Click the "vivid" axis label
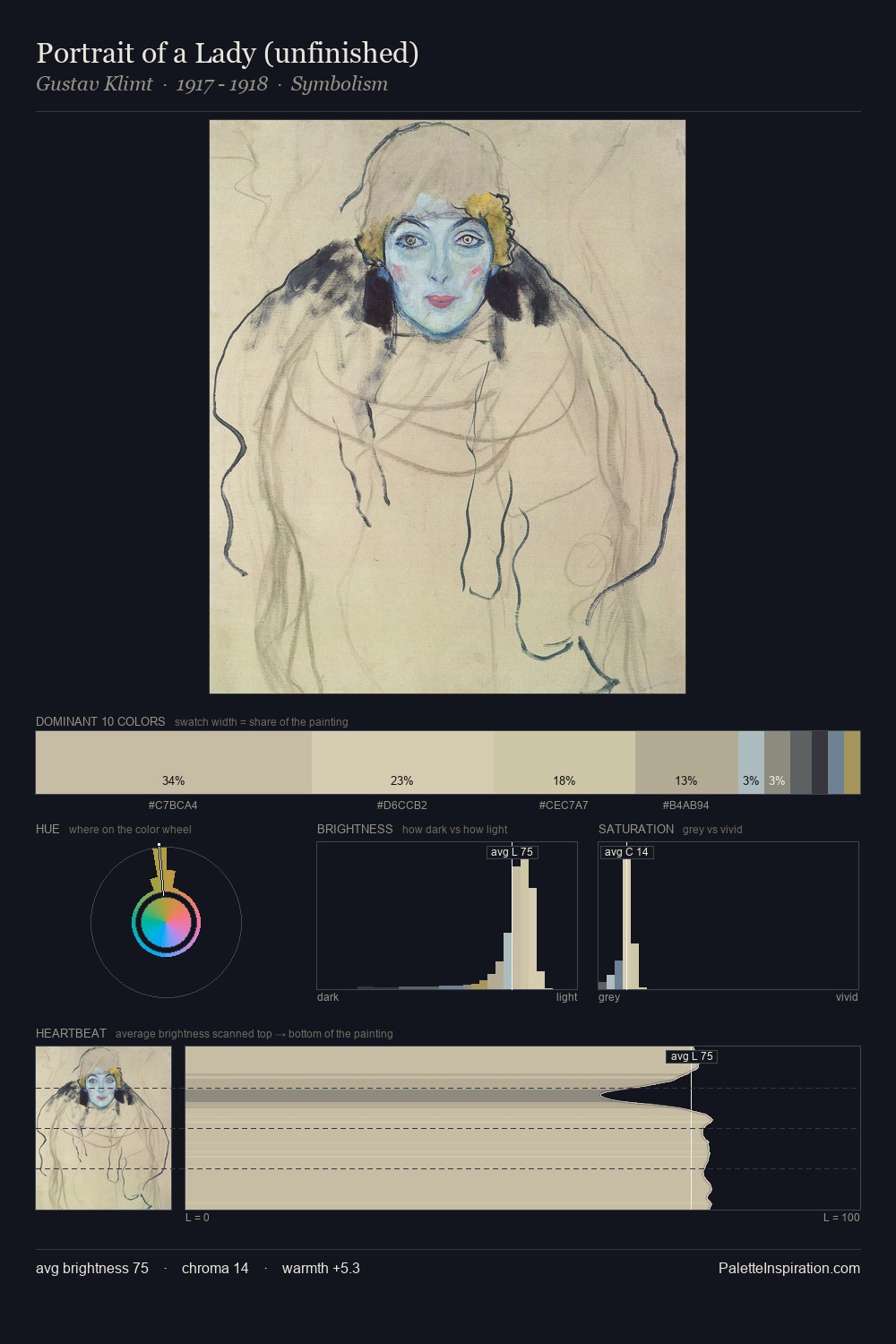 tap(847, 997)
